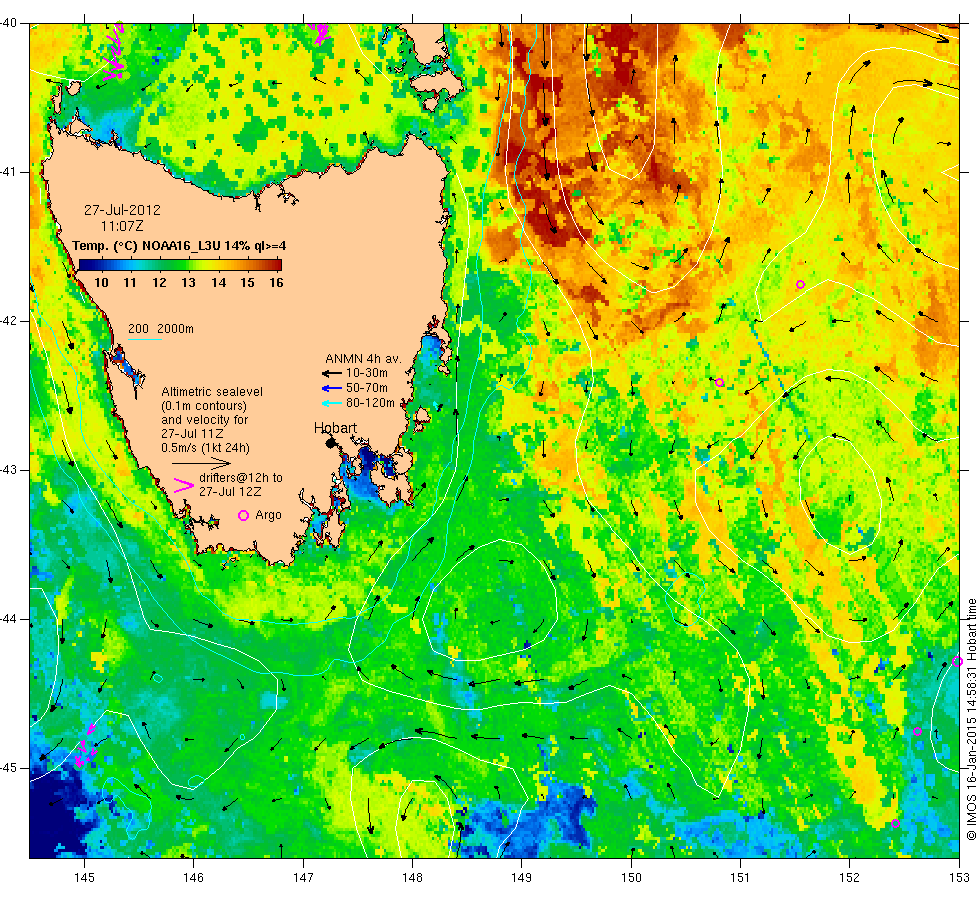Select Argo float marker near 152.6E, 44.8S

pos(918,731)
